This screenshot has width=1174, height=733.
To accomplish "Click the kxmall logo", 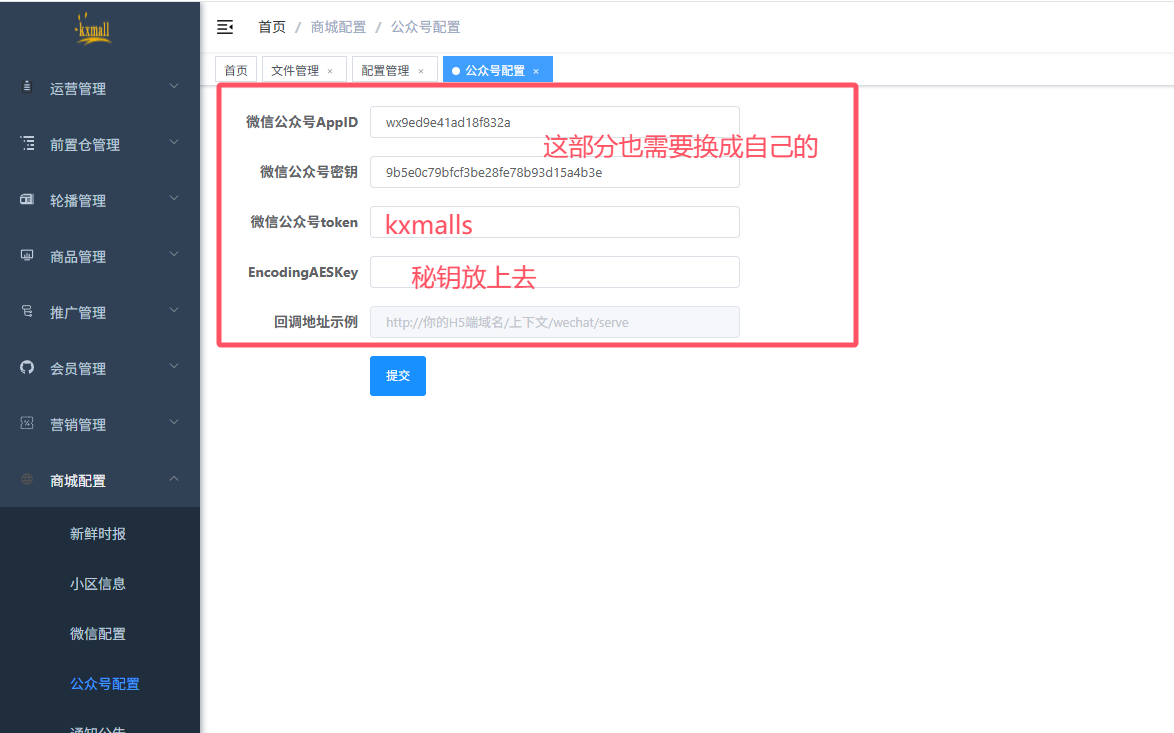I will click(x=94, y=30).
